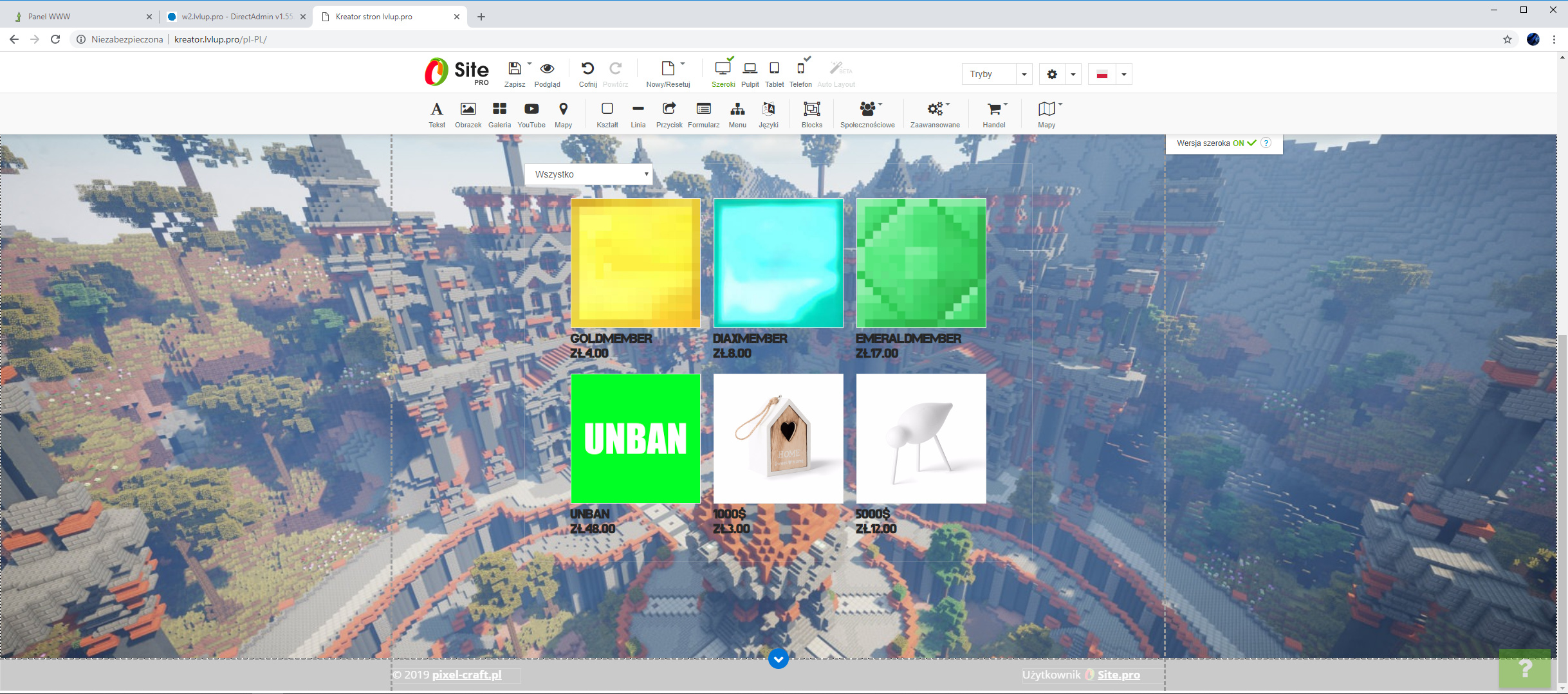
Task: Open Podgląd preview eye icon
Action: (547, 69)
